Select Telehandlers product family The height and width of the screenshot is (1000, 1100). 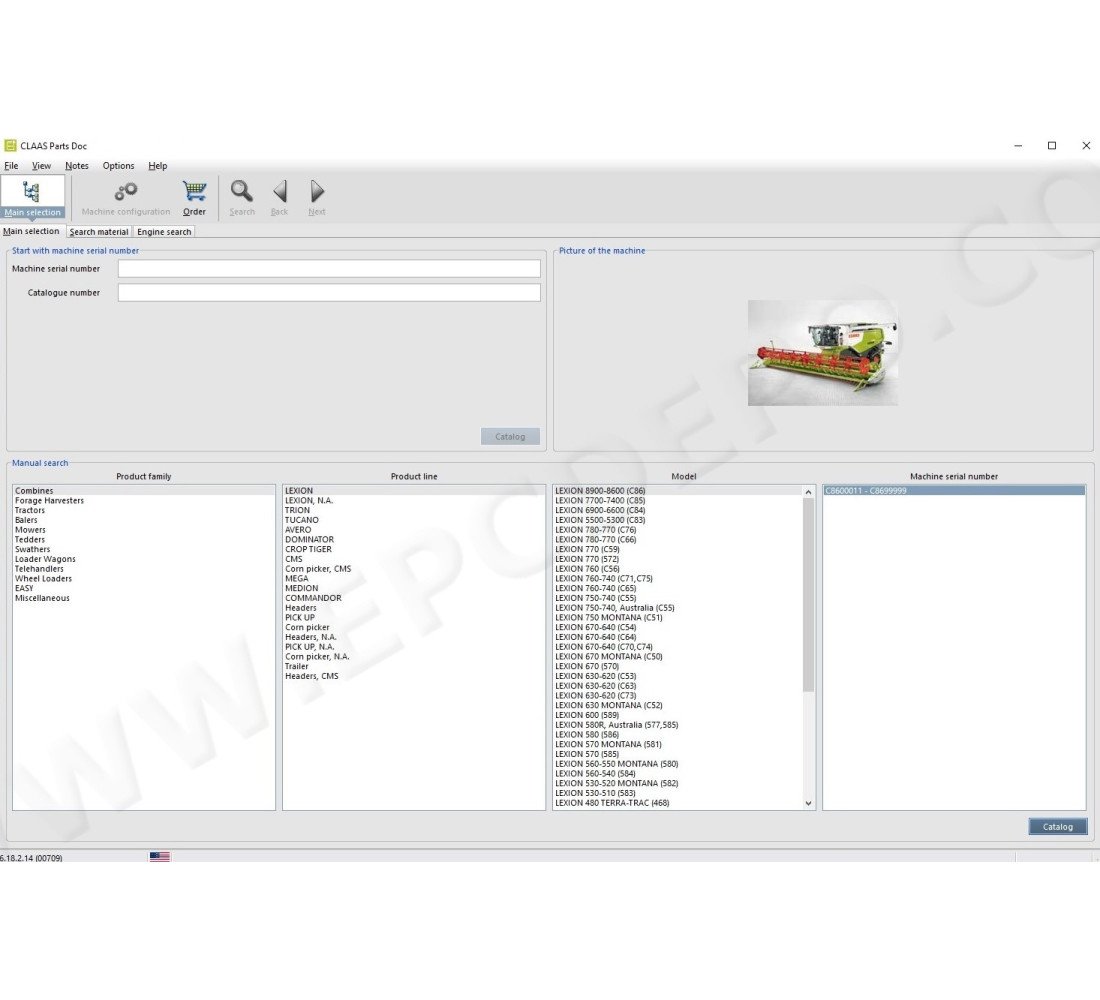click(144, 569)
